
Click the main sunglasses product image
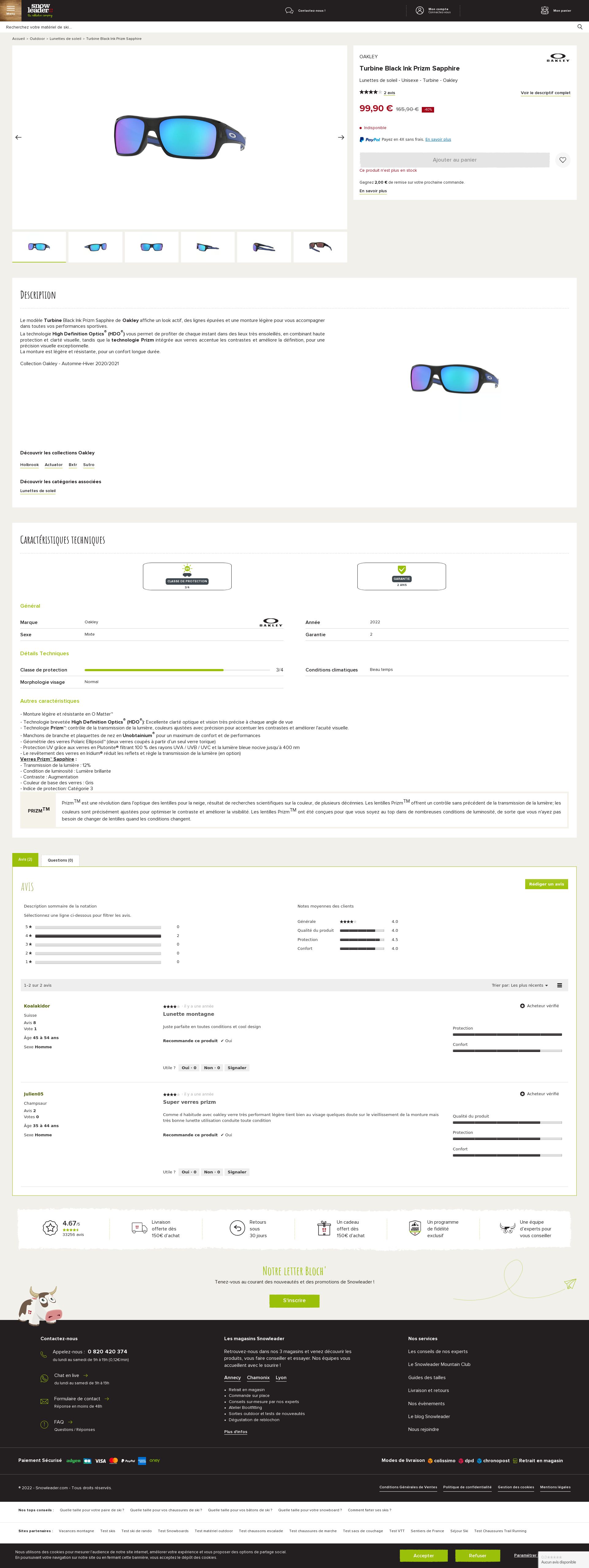pyautogui.click(x=180, y=138)
